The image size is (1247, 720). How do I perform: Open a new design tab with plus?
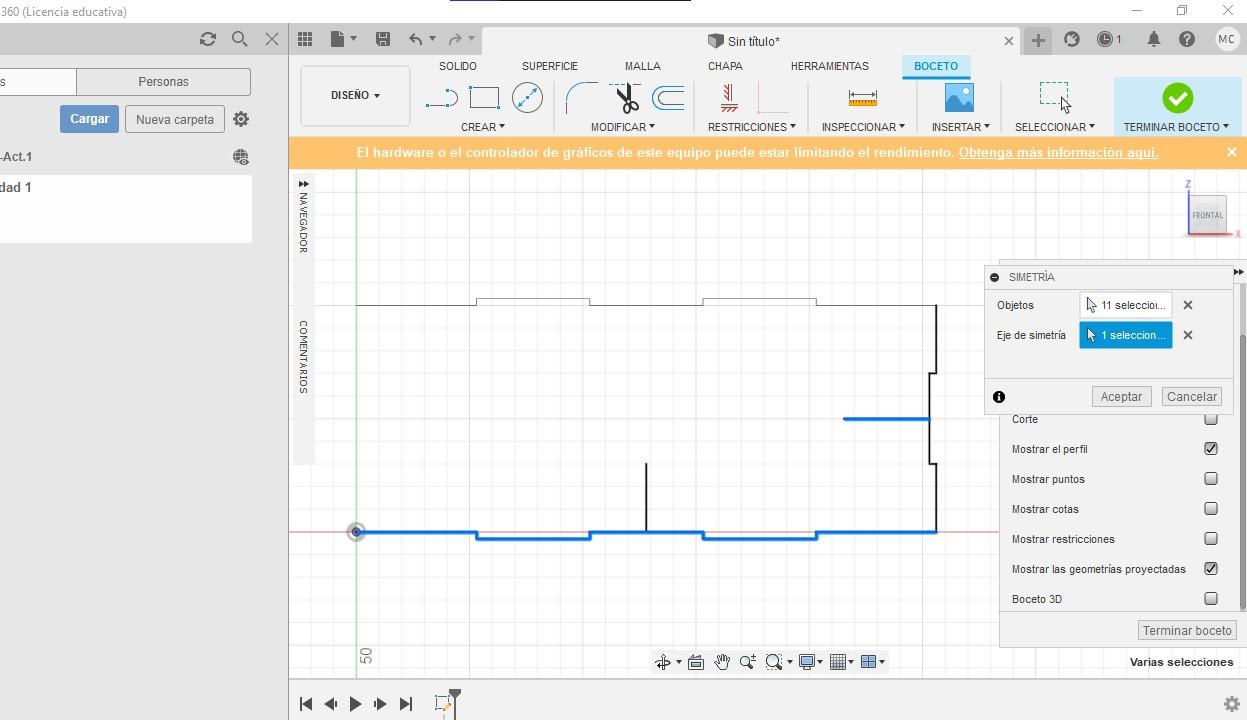(x=1038, y=40)
